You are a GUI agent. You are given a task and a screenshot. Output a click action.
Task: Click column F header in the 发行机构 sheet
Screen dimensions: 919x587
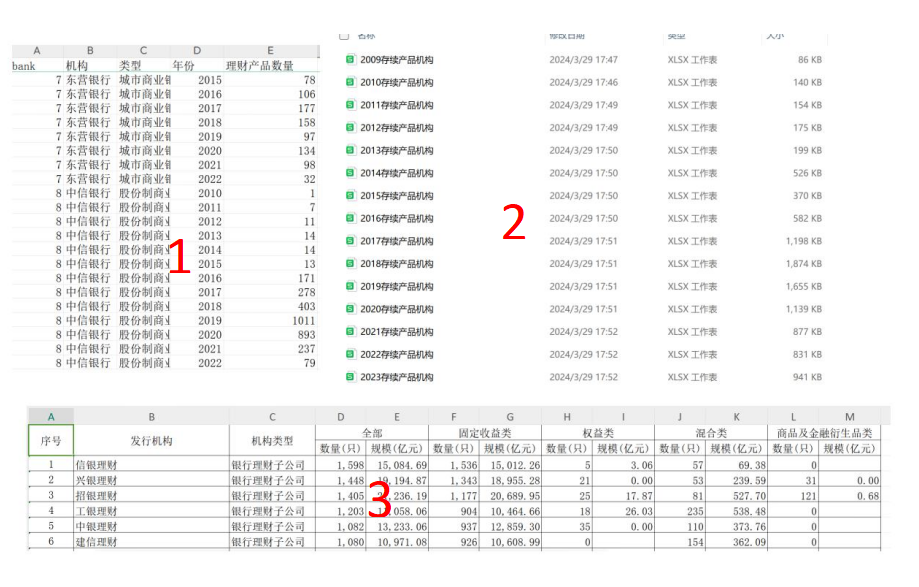[454, 417]
